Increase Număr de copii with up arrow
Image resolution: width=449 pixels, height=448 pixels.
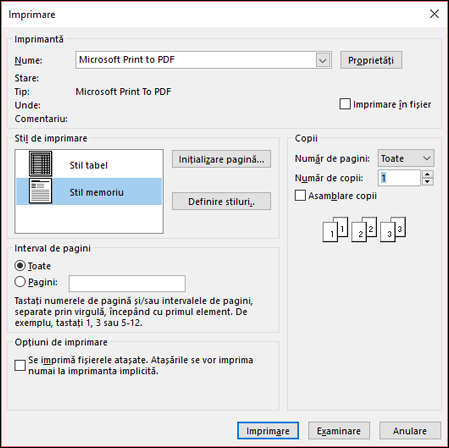pyautogui.click(x=428, y=174)
